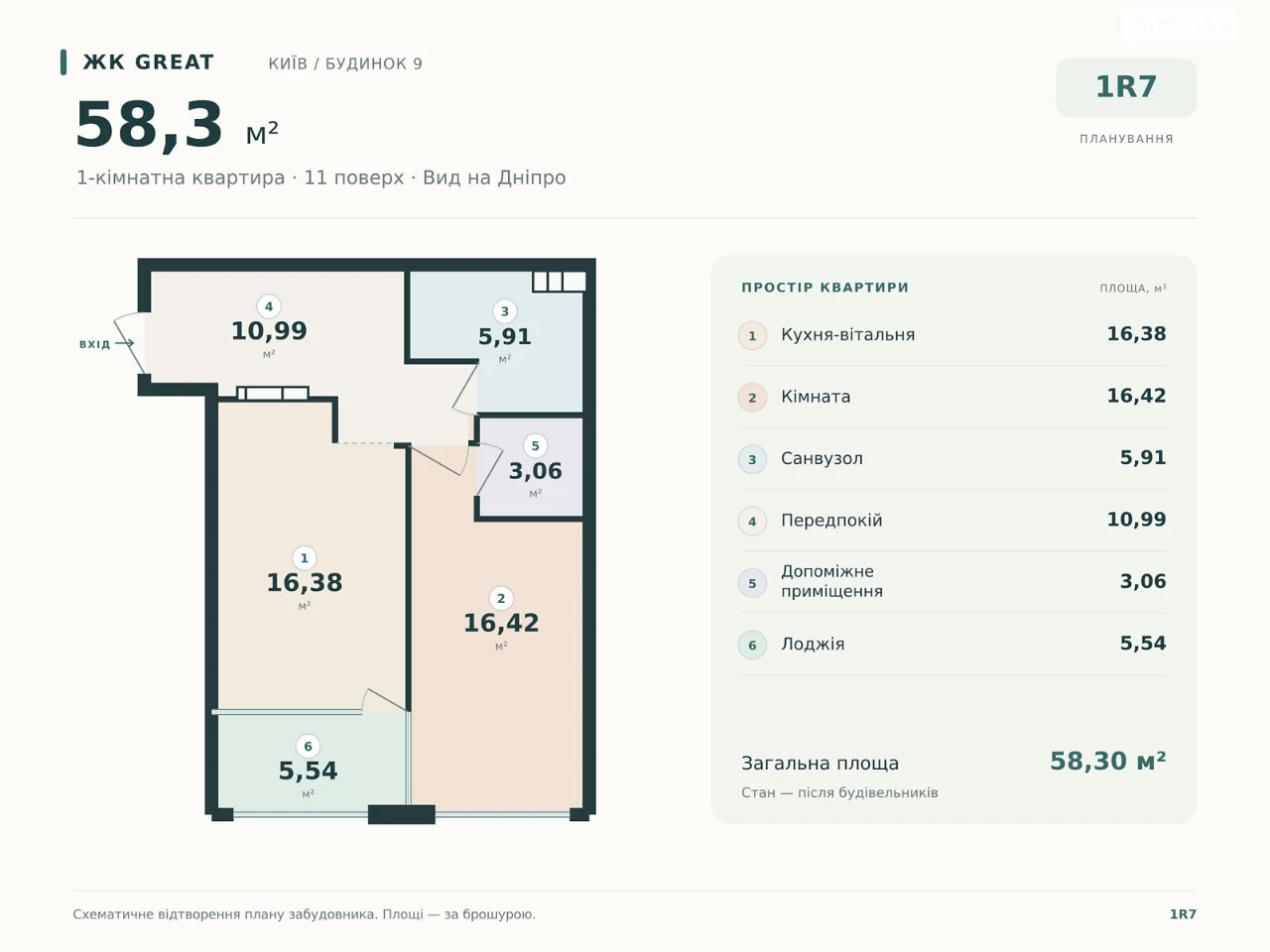Click the green accent bar beside ЖК GREAT
This screenshot has height=952, width=1270.
[x=63, y=62]
